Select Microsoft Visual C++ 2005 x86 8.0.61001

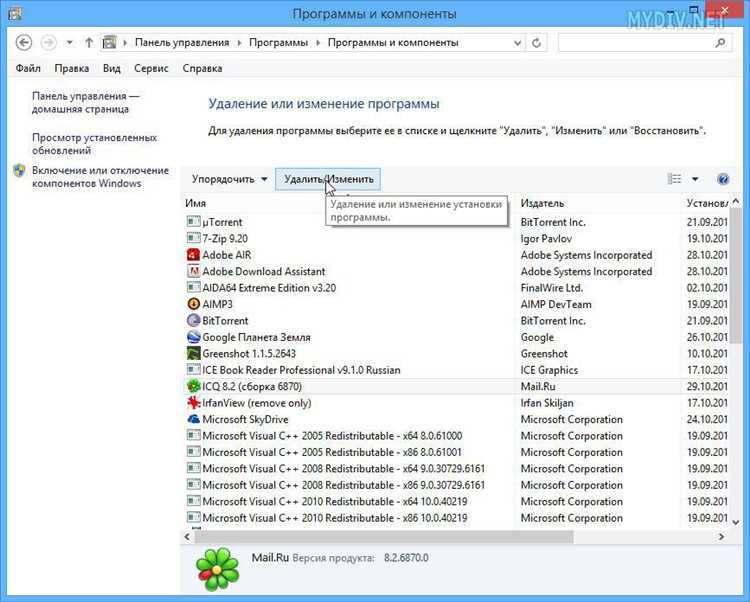pyautogui.click(x=332, y=452)
